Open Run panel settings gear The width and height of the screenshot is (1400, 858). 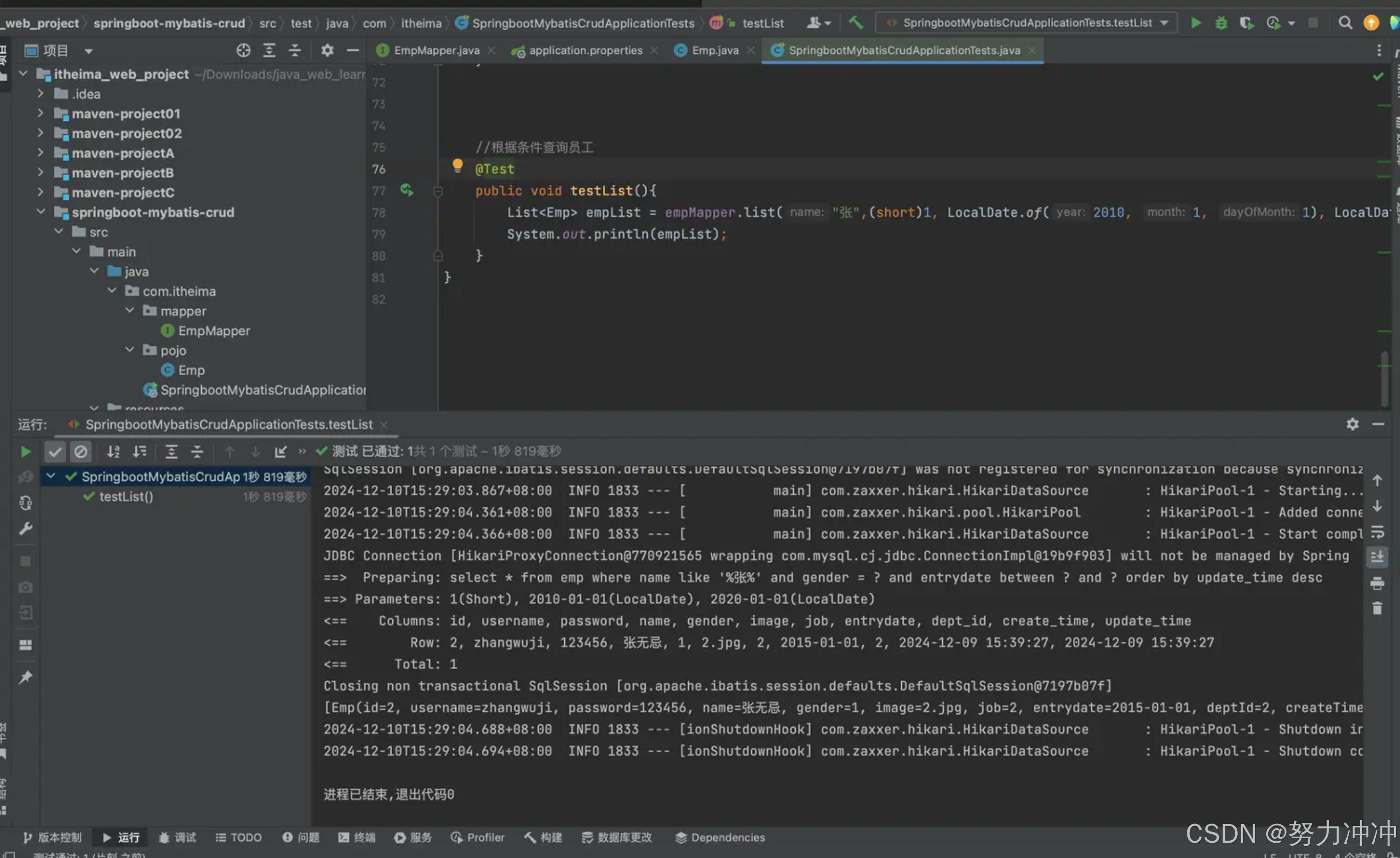[x=1352, y=424]
